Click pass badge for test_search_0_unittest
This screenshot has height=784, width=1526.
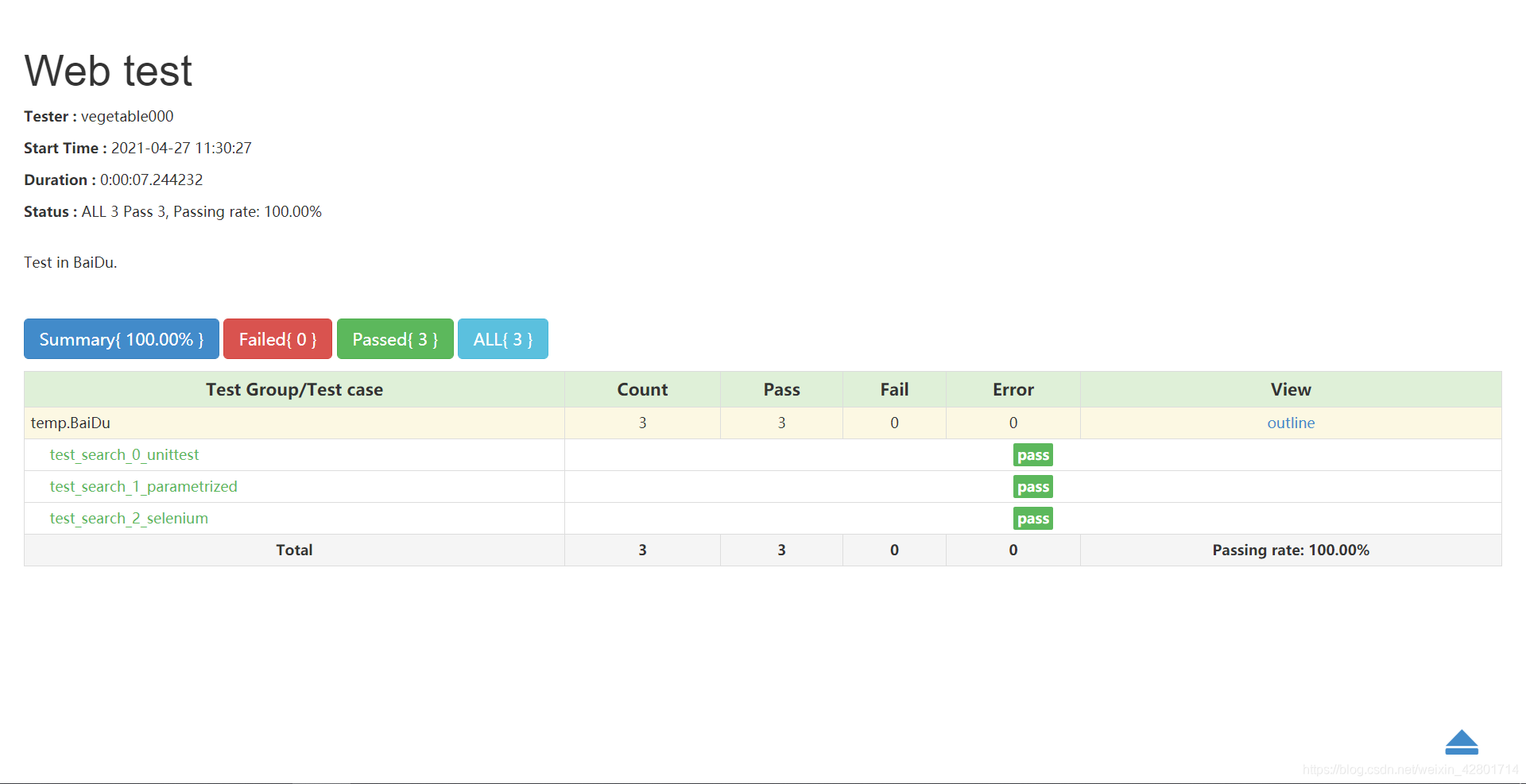tap(1033, 455)
